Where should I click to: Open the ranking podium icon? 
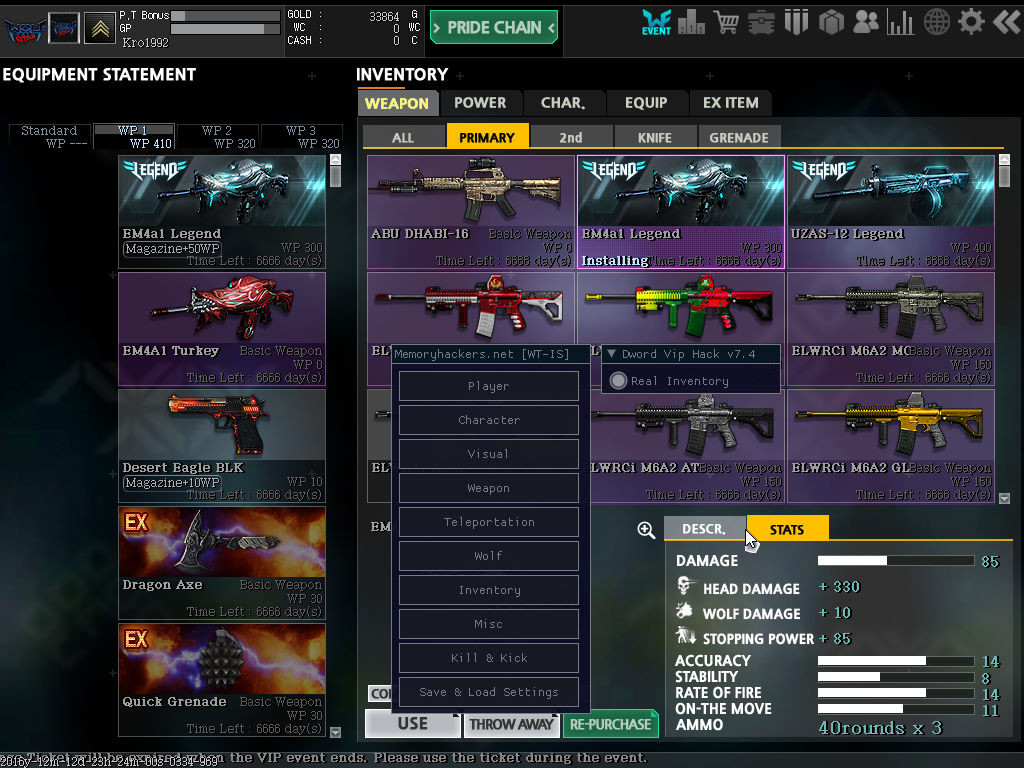(691, 23)
